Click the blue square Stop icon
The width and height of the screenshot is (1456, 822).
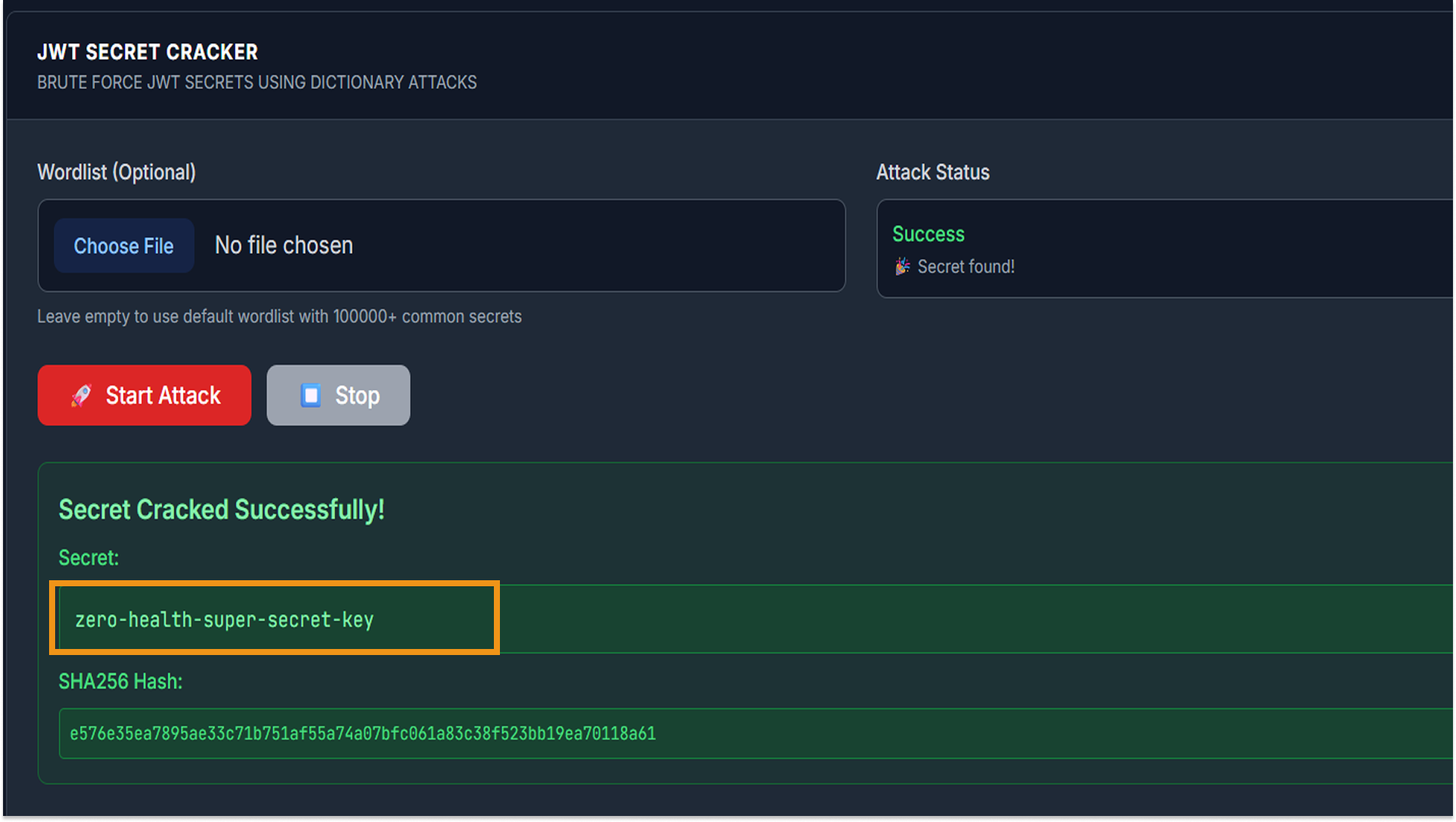click(310, 395)
